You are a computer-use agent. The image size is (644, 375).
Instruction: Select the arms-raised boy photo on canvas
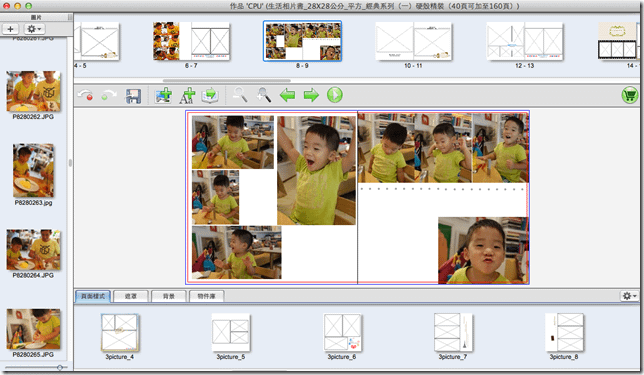click(x=316, y=170)
